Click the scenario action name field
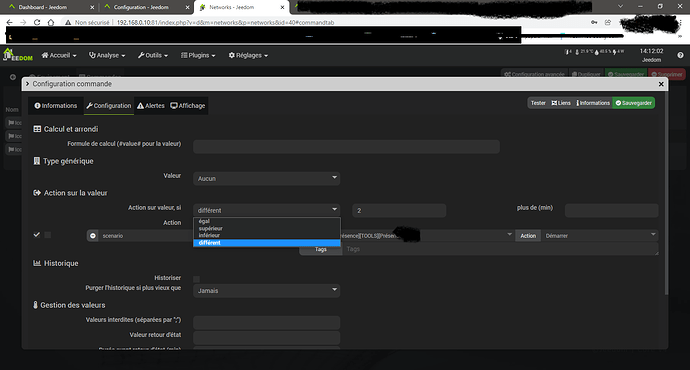 (146, 236)
